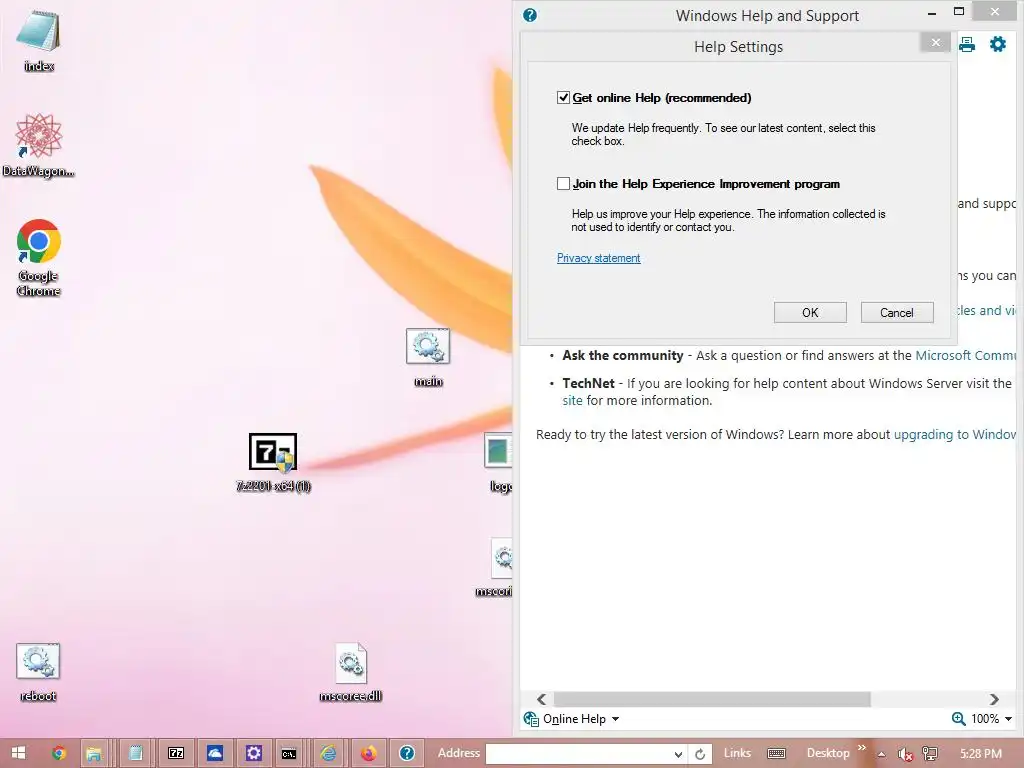Open the touch keyboard from the taskbar
Screen dimensions: 1024x768
pos(776,754)
